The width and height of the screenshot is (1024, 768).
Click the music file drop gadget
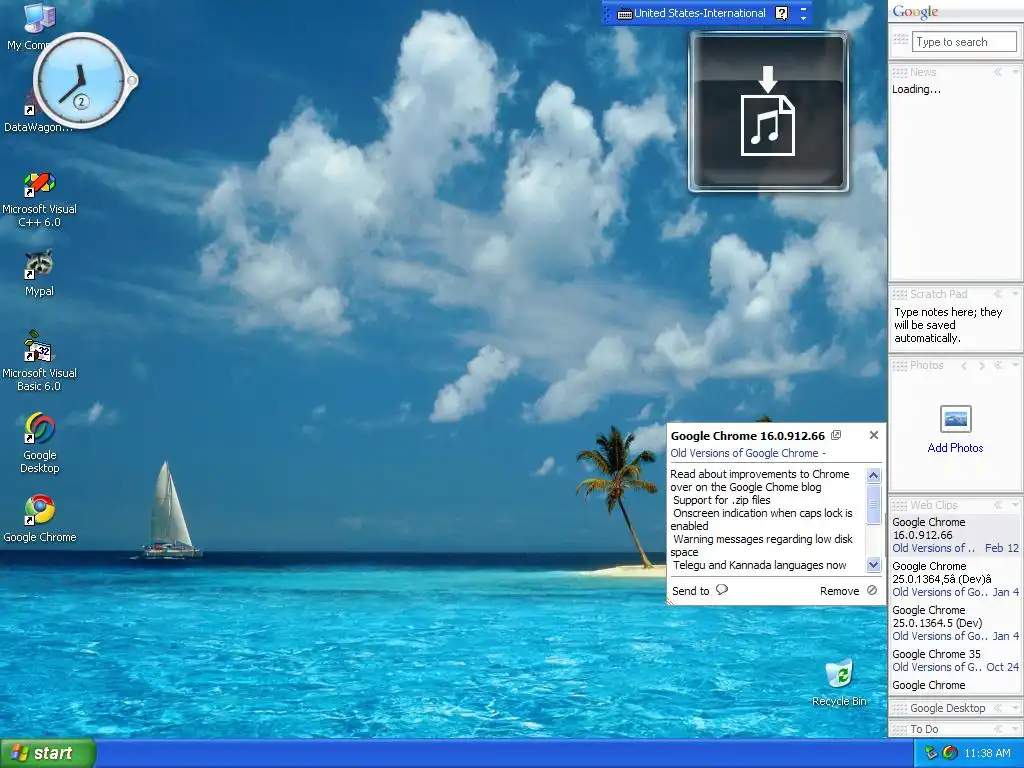click(x=768, y=111)
